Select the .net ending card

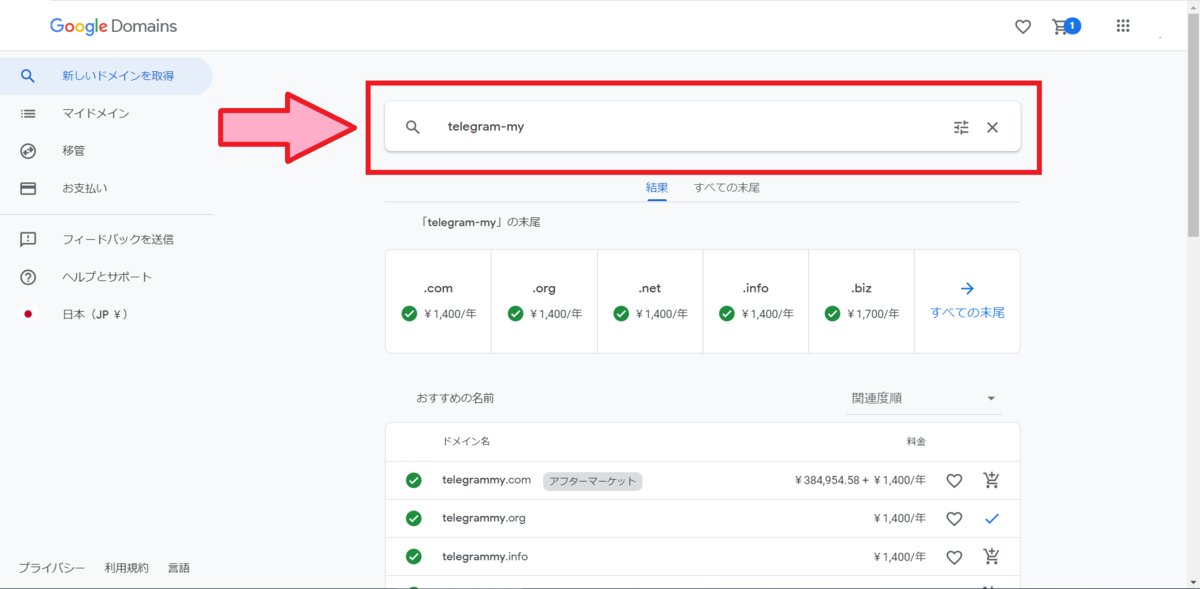click(650, 301)
